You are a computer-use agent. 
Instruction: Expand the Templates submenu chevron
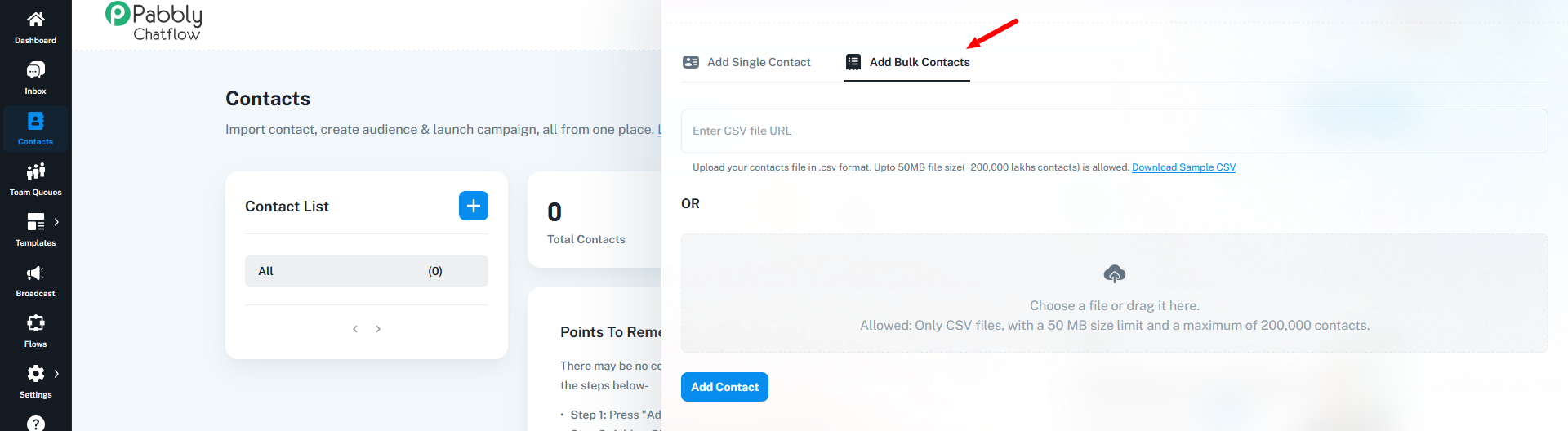(56, 222)
